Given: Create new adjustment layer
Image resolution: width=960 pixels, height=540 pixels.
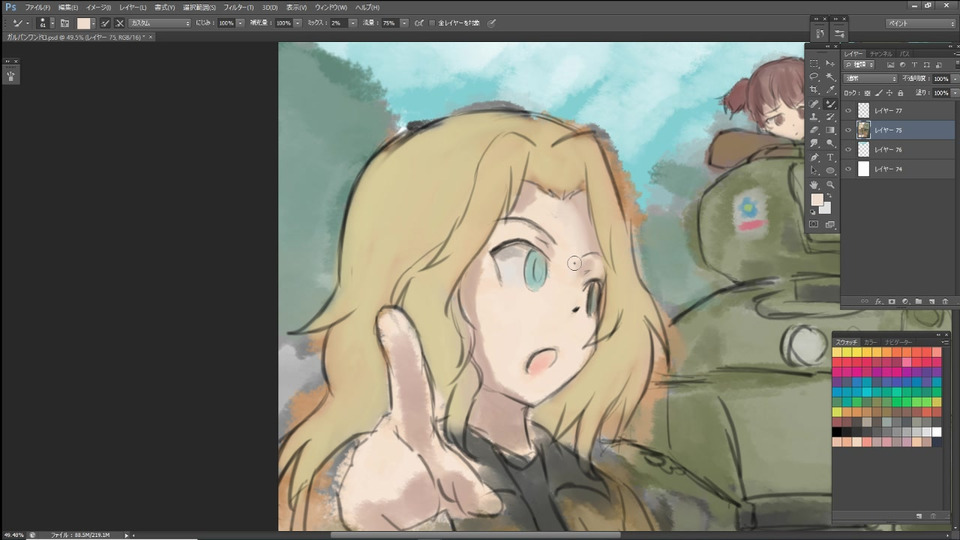Looking at the screenshot, I should pyautogui.click(x=905, y=301).
